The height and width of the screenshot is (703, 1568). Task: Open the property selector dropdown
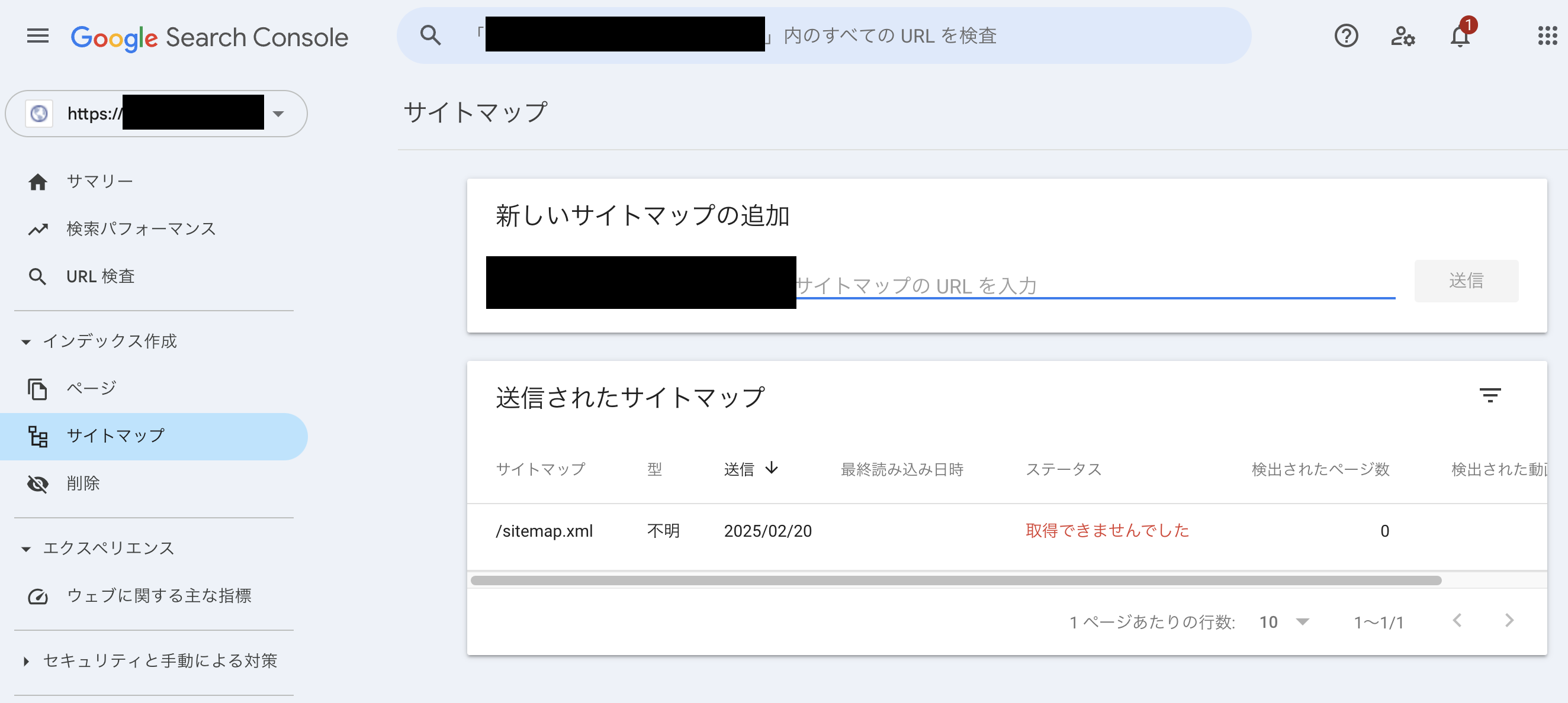click(x=278, y=114)
